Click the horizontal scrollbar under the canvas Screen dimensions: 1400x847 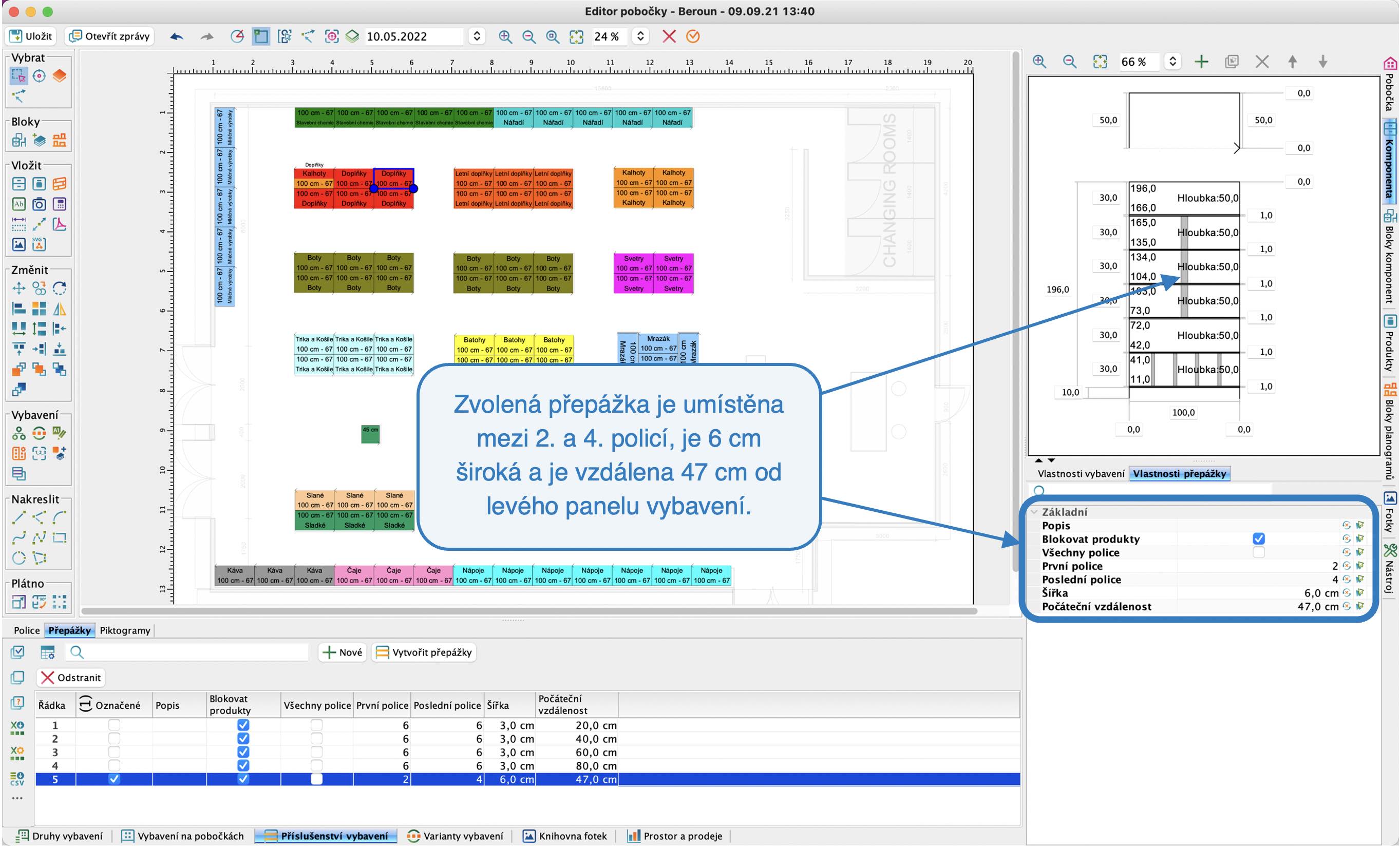tap(528, 611)
